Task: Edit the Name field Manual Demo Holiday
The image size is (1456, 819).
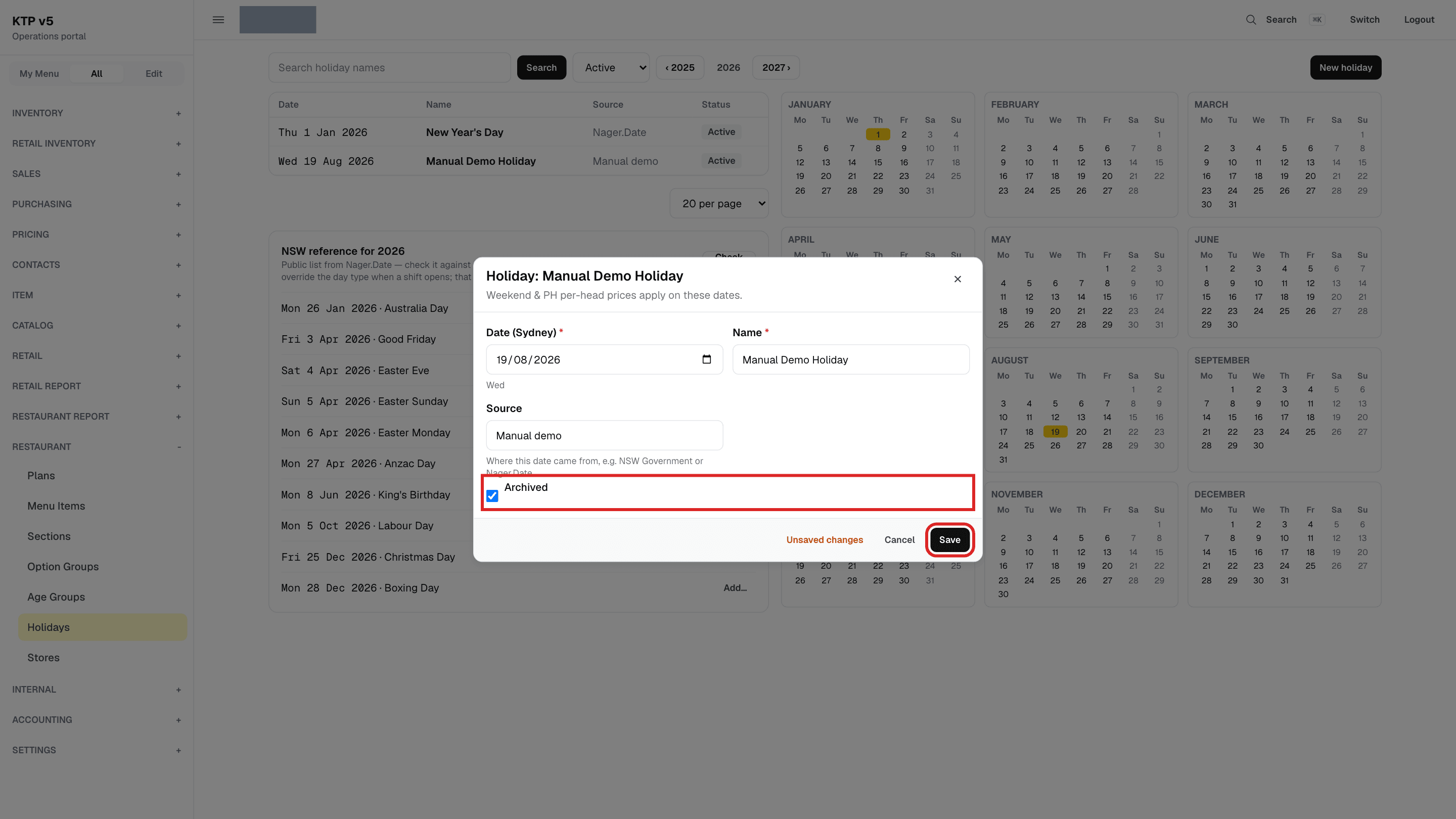Action: click(x=851, y=359)
